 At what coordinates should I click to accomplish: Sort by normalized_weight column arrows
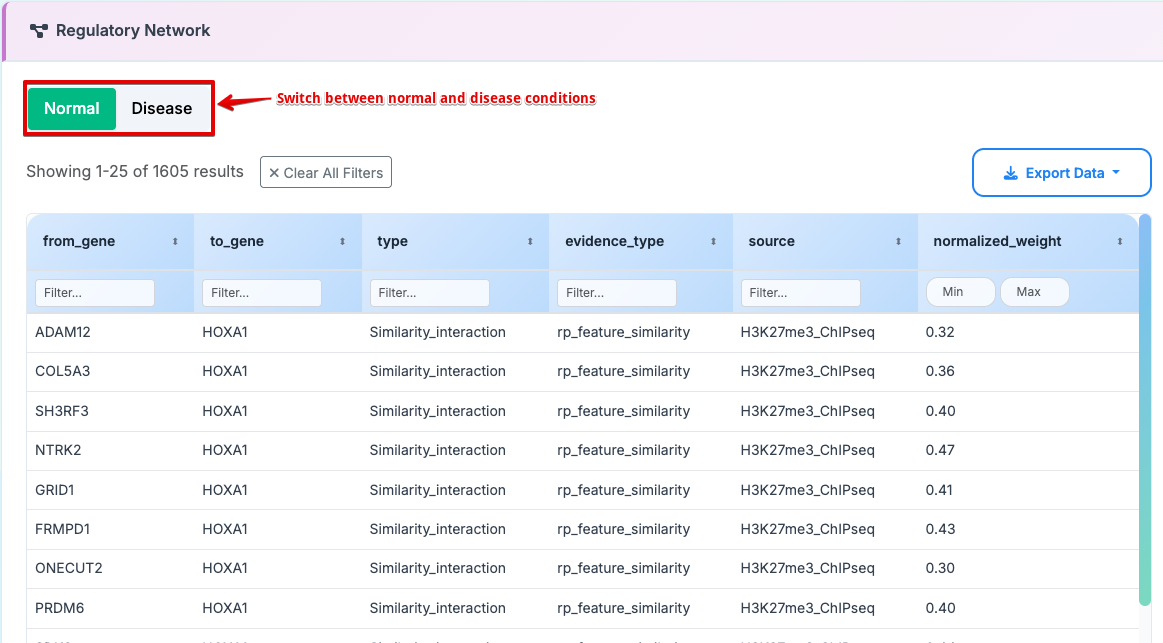pos(1119,242)
